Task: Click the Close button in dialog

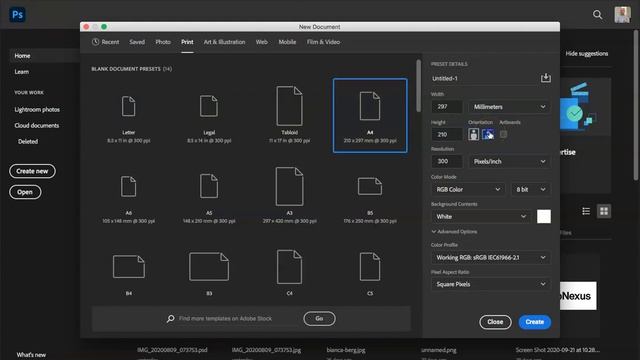Action: tap(495, 322)
